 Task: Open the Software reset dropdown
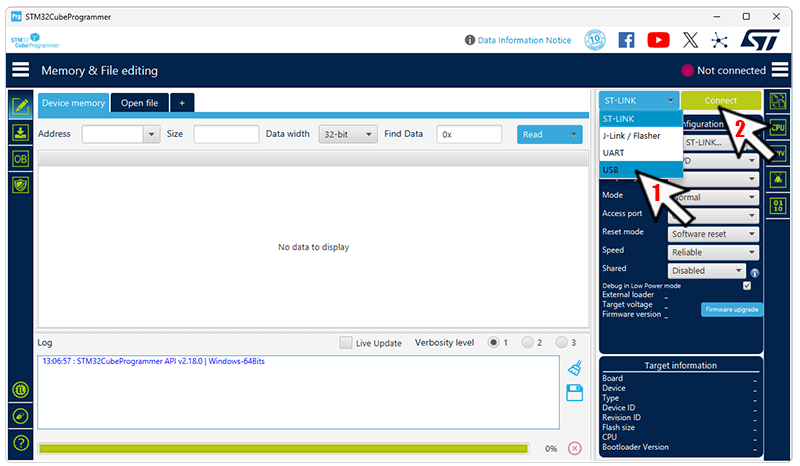pyautogui.click(x=713, y=234)
